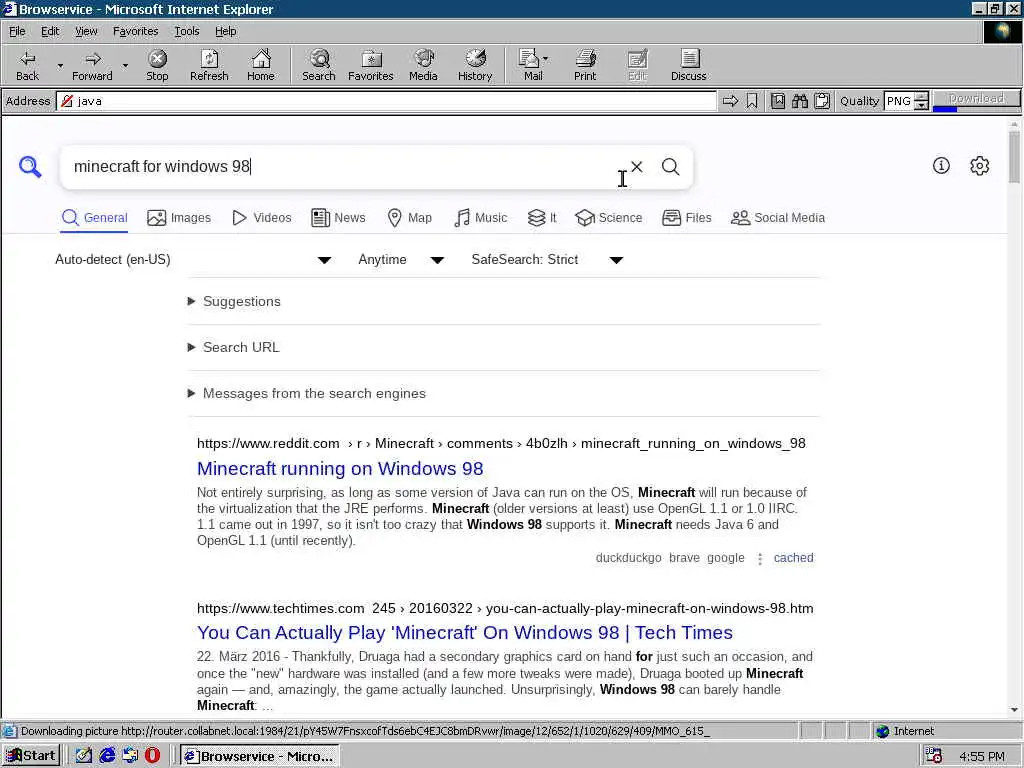Click the task scheduler tray icon
1024x768 pixels.
coord(934,756)
